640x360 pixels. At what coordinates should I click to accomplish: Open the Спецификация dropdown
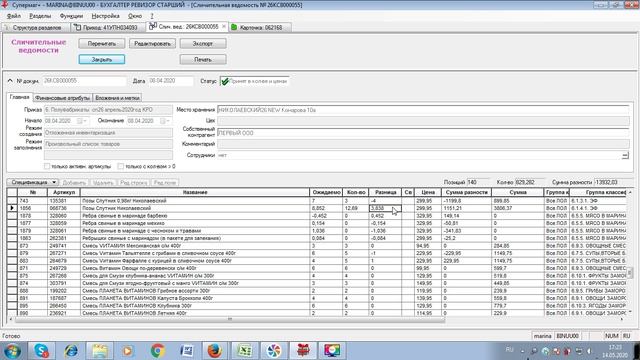pyautogui.click(x=32, y=182)
